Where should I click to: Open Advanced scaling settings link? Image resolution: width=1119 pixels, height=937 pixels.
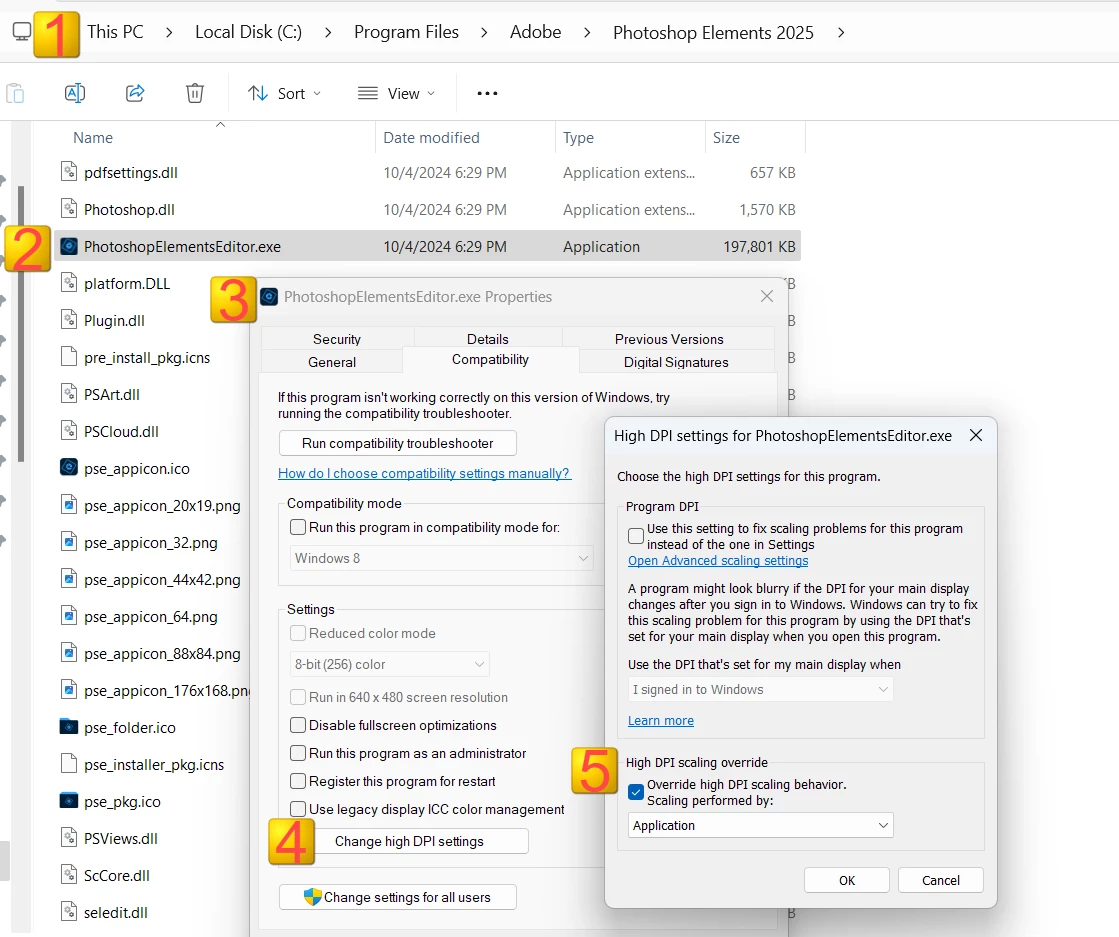tap(718, 560)
